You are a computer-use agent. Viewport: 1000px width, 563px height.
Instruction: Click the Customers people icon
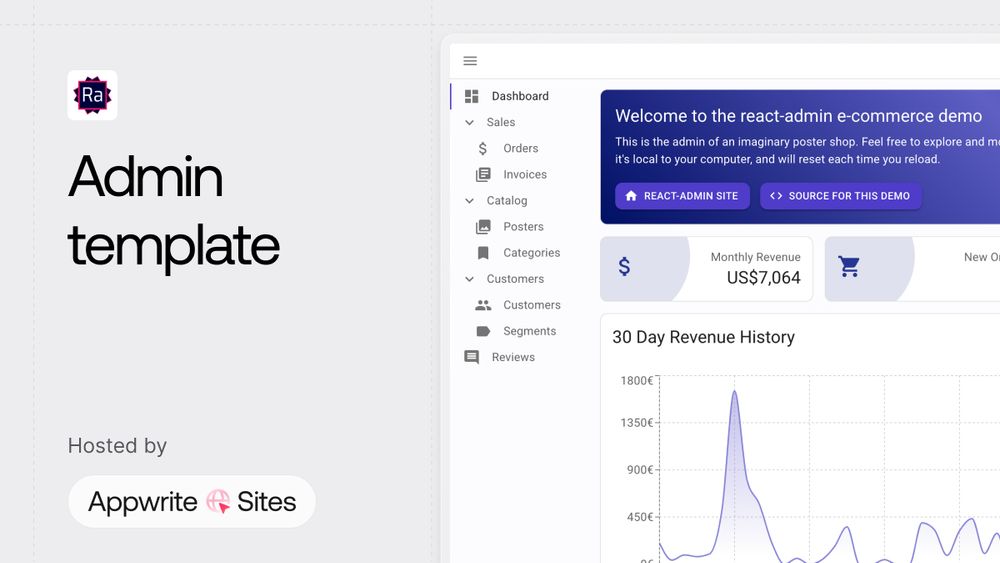click(x=483, y=305)
